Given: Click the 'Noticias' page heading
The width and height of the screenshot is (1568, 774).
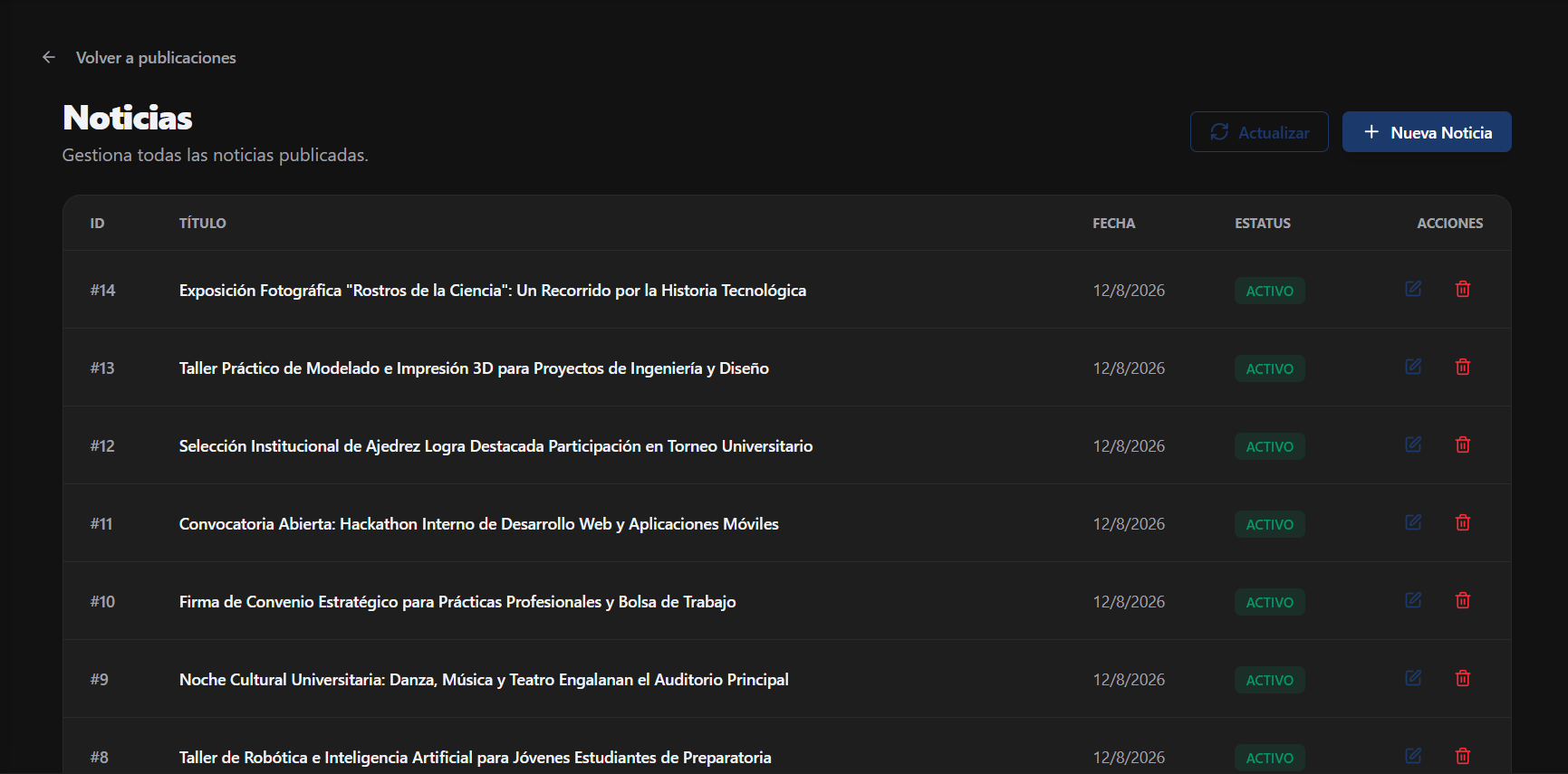Looking at the screenshot, I should click(128, 118).
